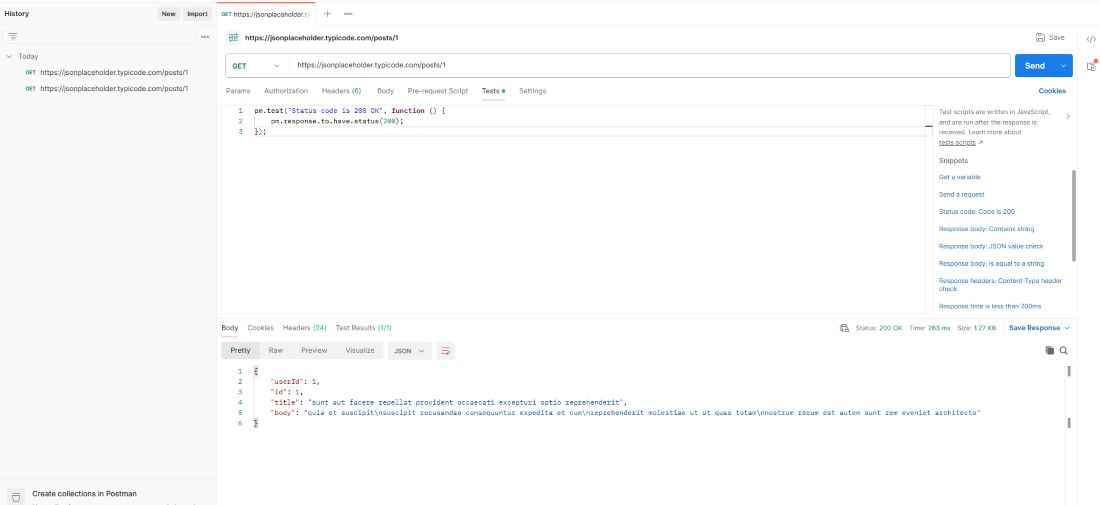The image size is (1100, 505).
Task: Open the request Body tab
Action: point(385,91)
